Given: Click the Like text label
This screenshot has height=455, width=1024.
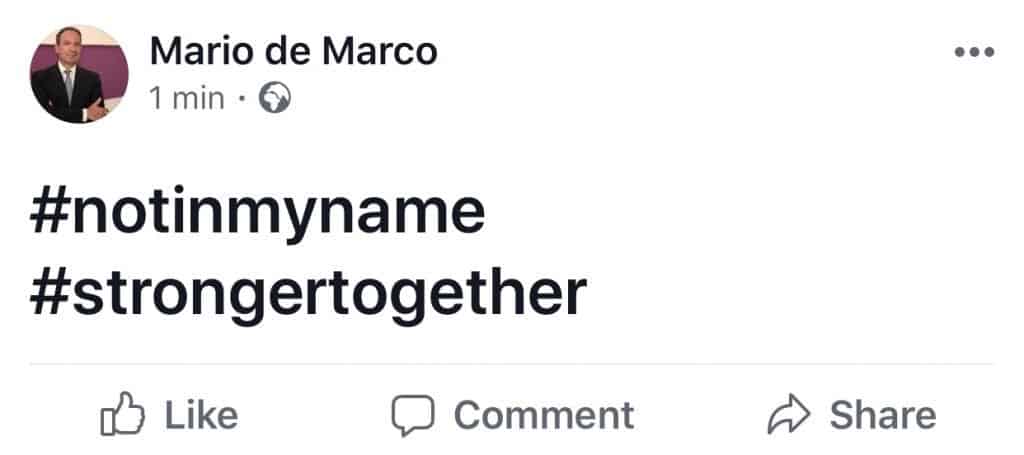Looking at the screenshot, I should click(201, 415).
